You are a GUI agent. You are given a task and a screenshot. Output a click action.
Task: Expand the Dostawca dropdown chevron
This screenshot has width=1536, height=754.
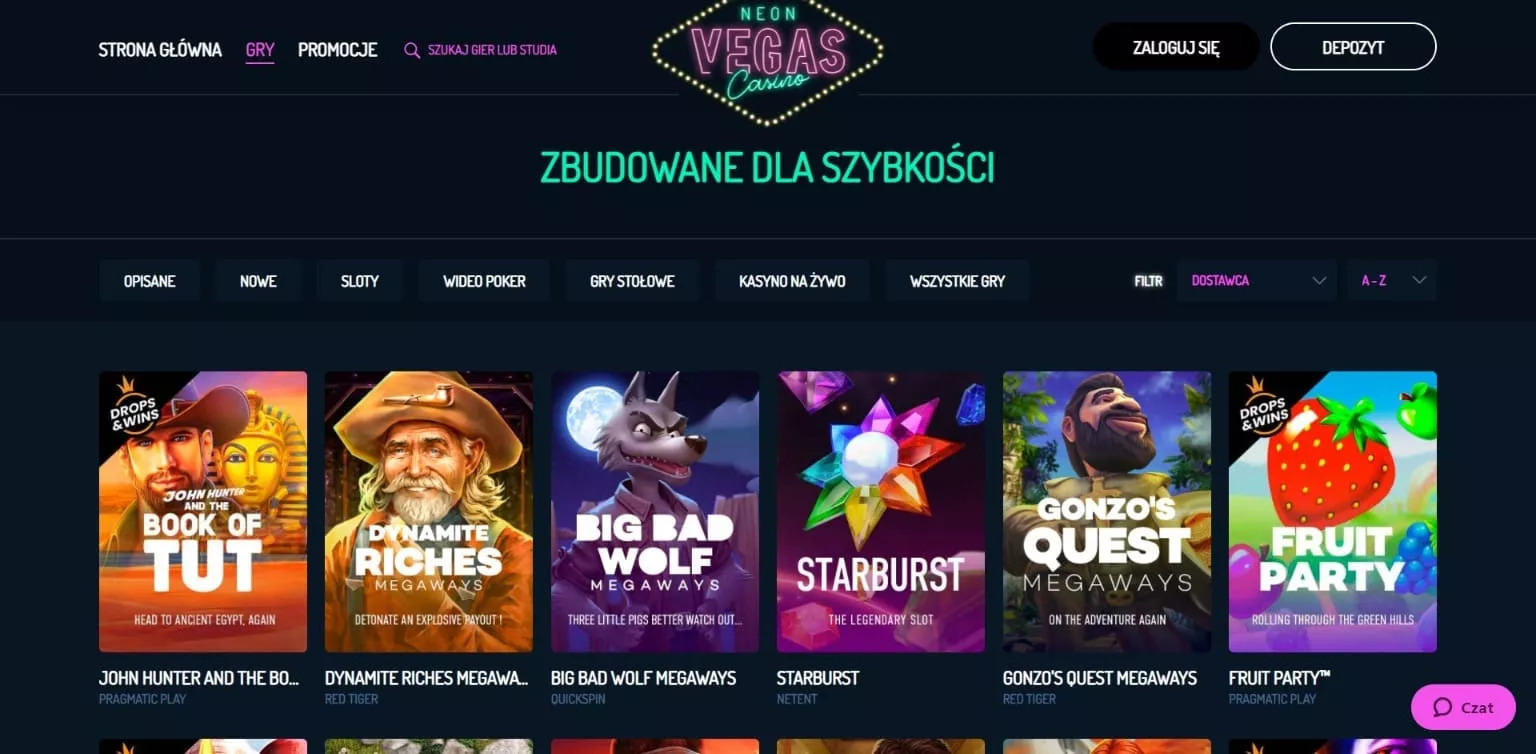1319,281
